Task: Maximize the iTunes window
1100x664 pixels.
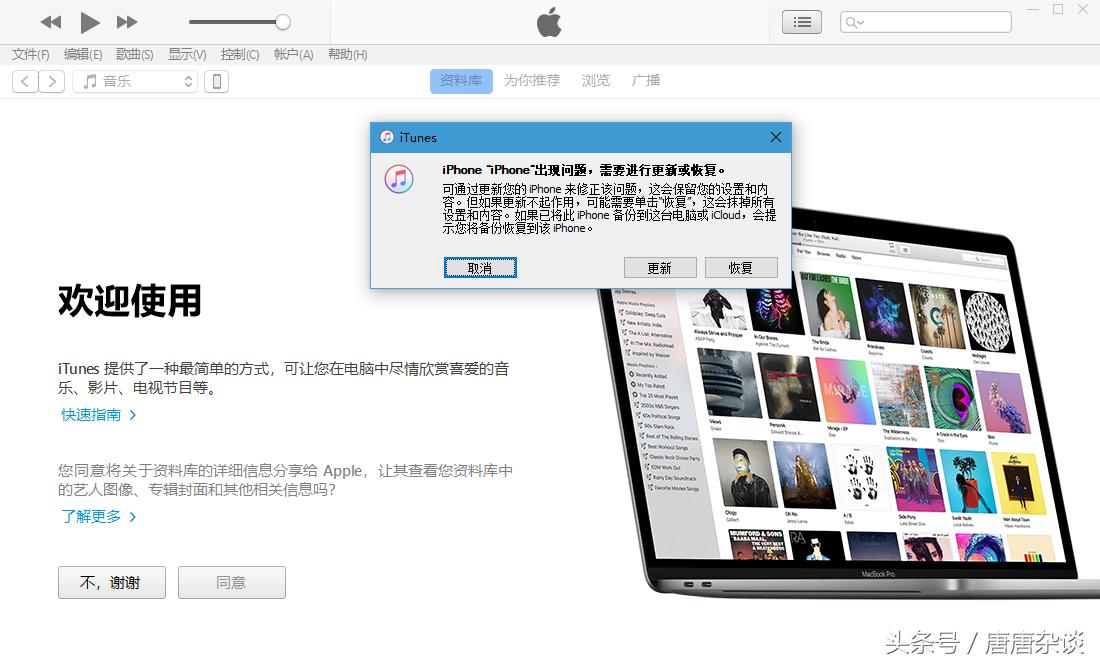Action: tap(1058, 9)
